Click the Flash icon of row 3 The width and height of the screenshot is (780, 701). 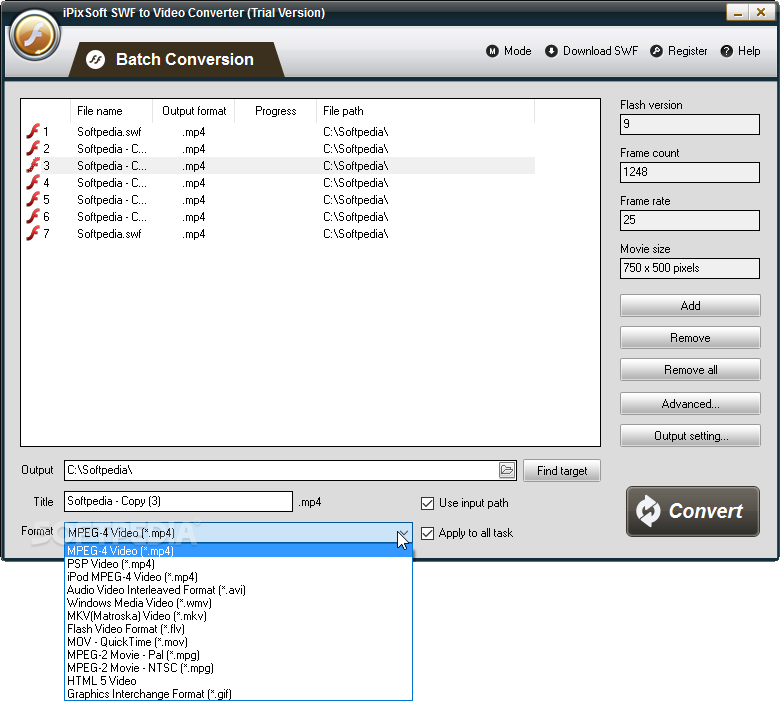pos(33,165)
